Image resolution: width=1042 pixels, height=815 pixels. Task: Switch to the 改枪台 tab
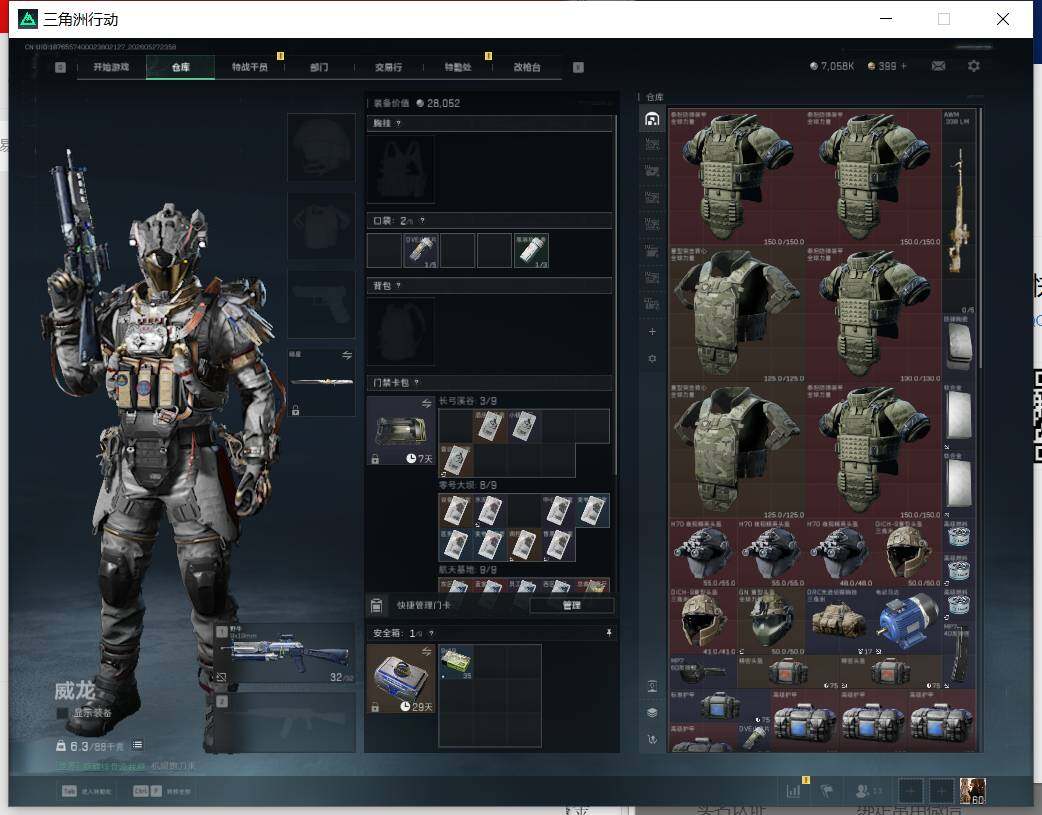[527, 67]
